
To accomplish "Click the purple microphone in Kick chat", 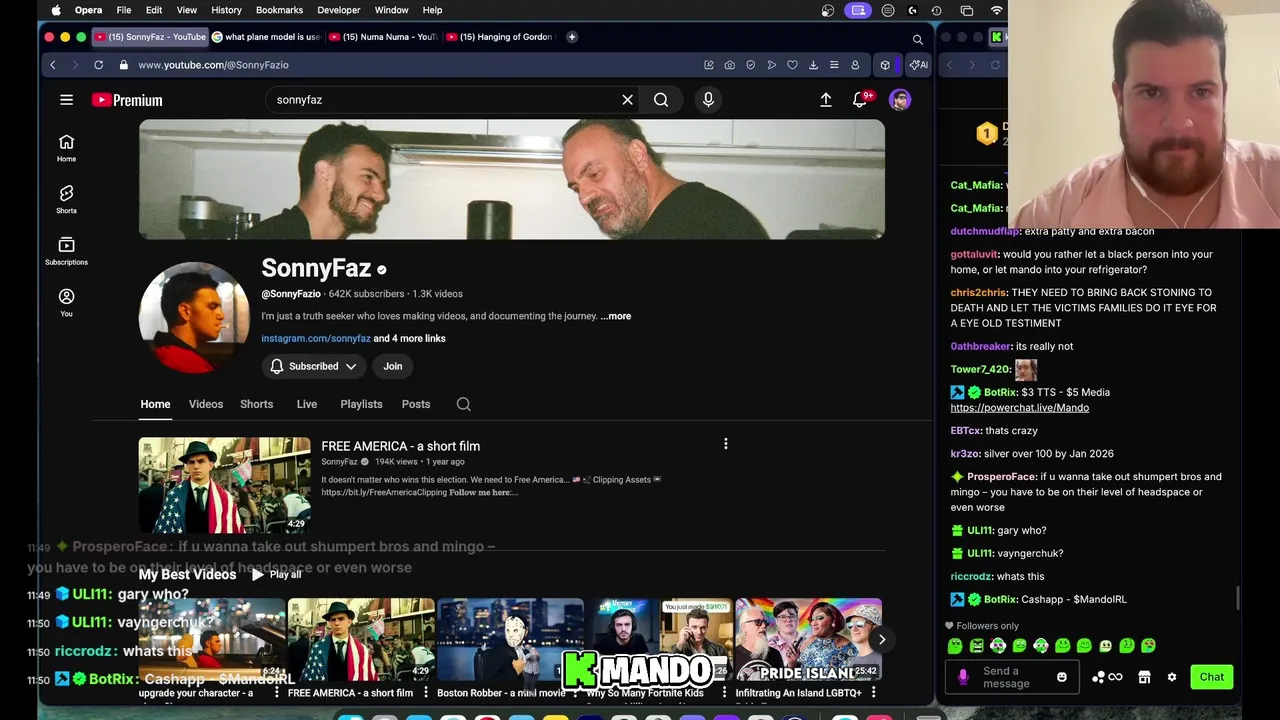I will (x=963, y=677).
